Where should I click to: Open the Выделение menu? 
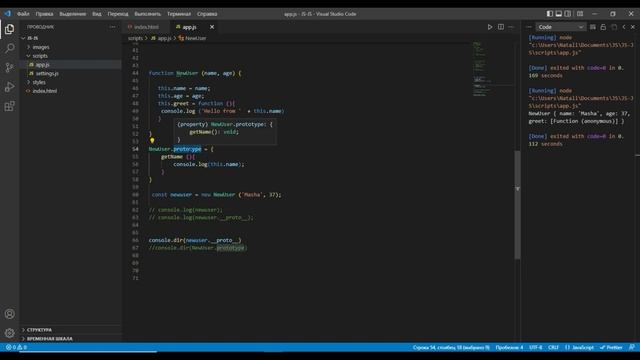pyautogui.click(x=73, y=14)
